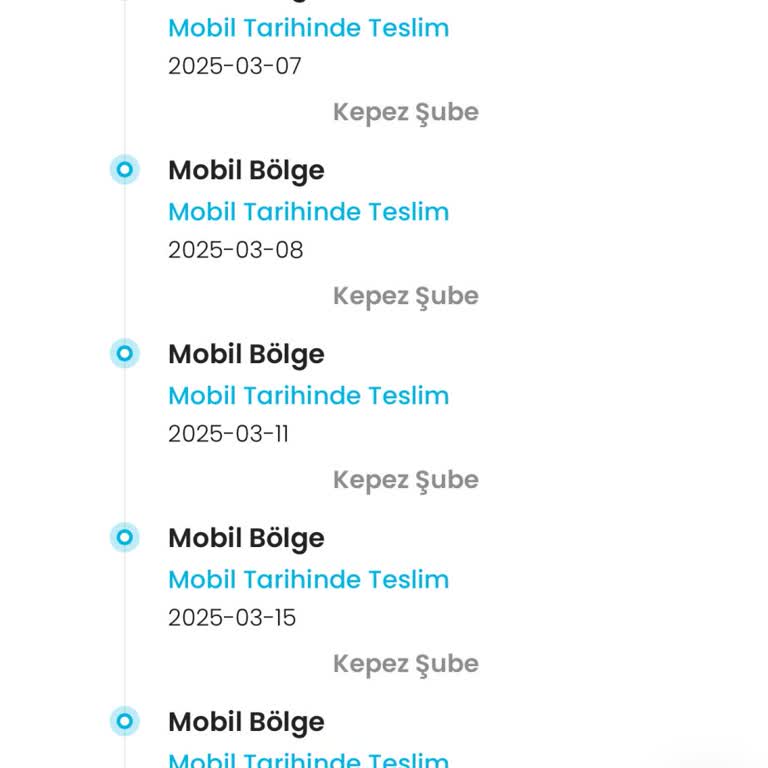The image size is (768, 768).
Task: Click the last Mobil Bölge heading at the bottom
Action: coord(246,722)
